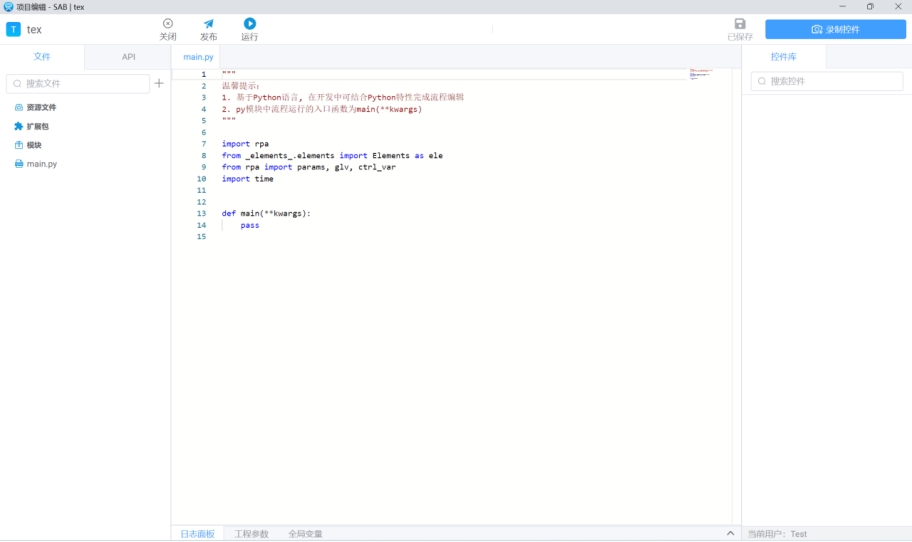Click the 已保存 save disk icon

coord(740,24)
